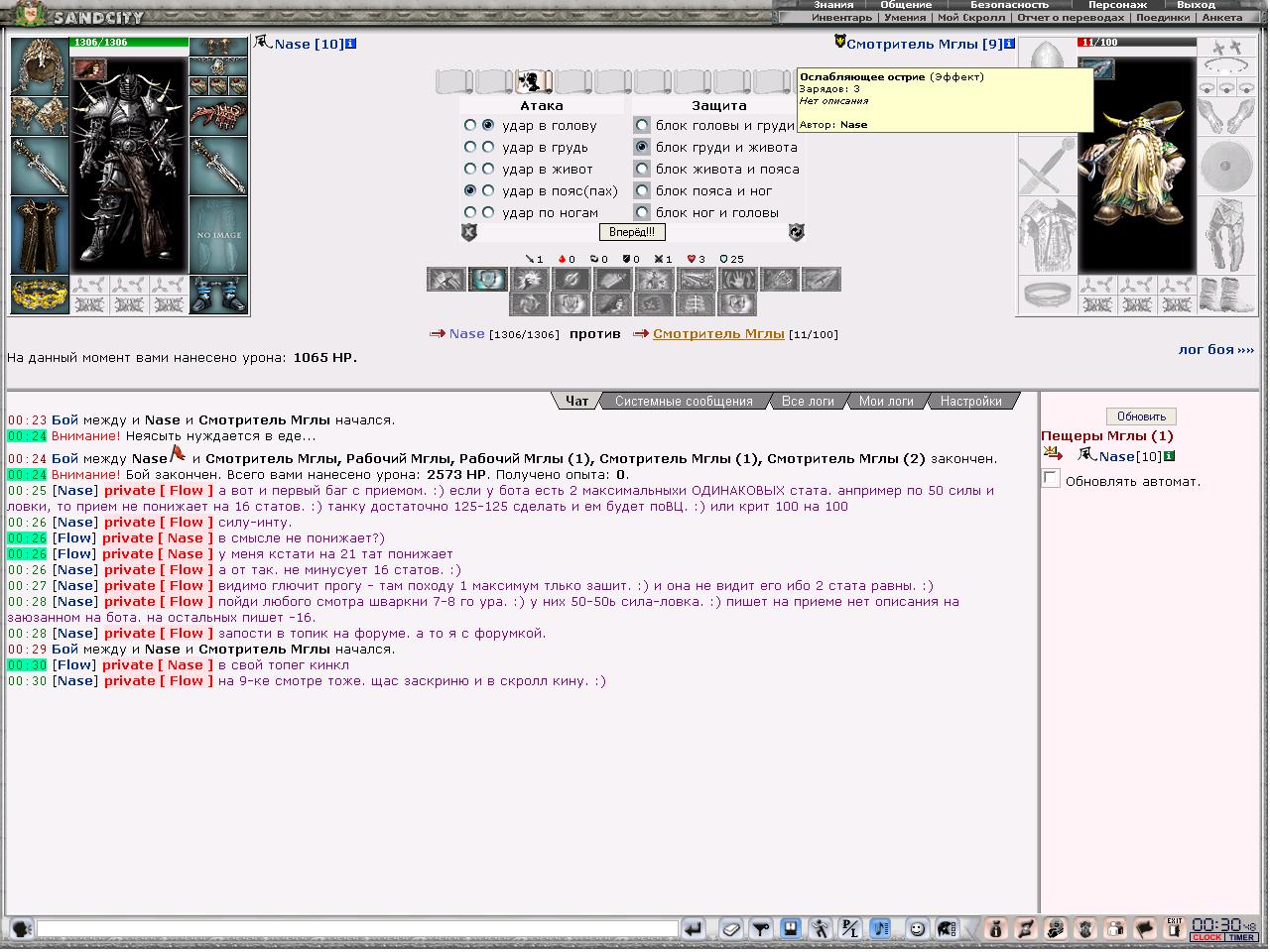Screen dimensions: 1270x952
Task: Switch to the Мои логи tab
Action: coord(886,401)
